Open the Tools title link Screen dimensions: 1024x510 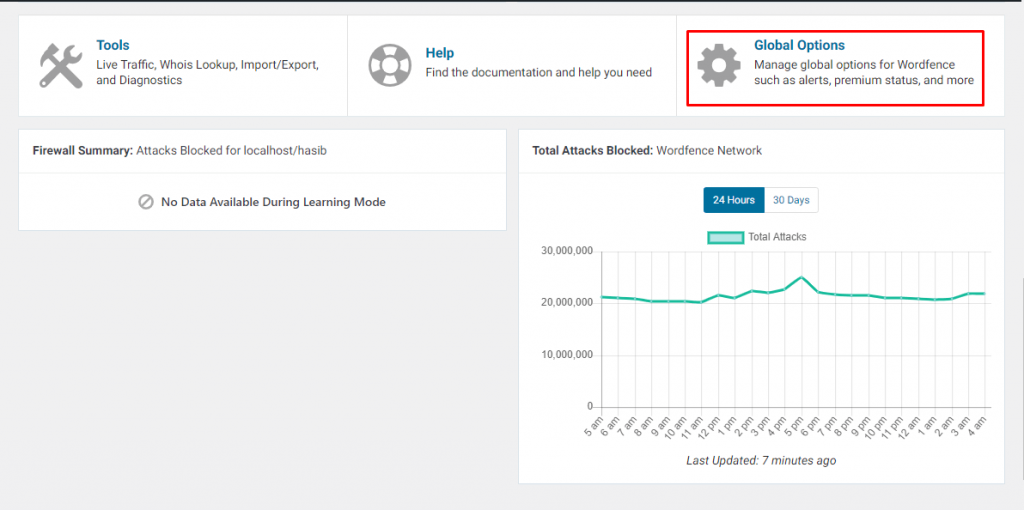pos(112,45)
